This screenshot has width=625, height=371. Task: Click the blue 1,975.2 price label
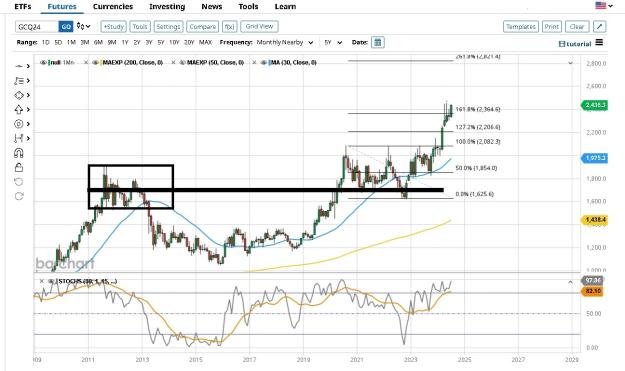(x=595, y=158)
